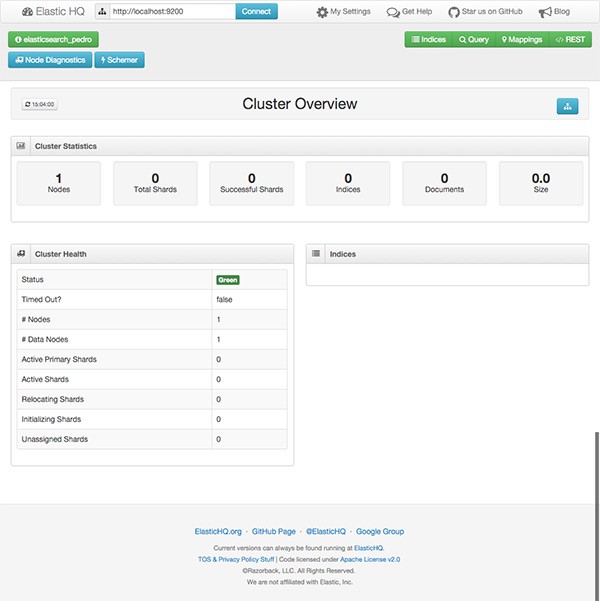Open Node Diagnostics
The width and height of the screenshot is (600, 601).
click(50, 60)
